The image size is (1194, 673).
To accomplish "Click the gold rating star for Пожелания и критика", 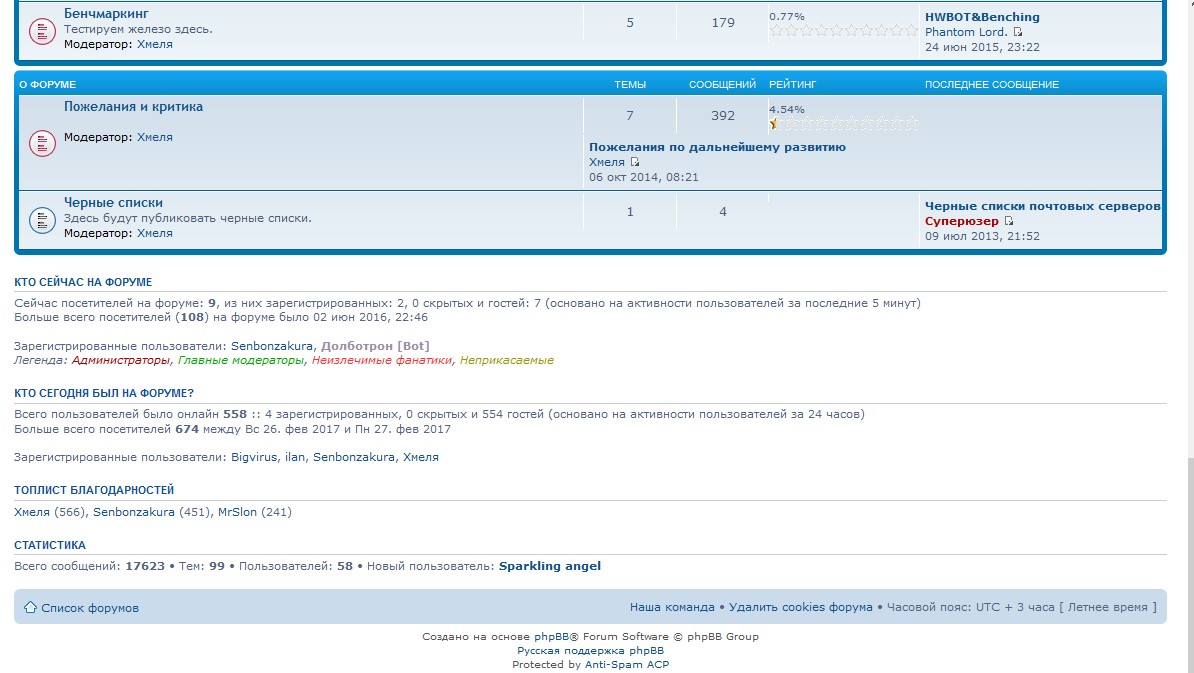I will (773, 124).
